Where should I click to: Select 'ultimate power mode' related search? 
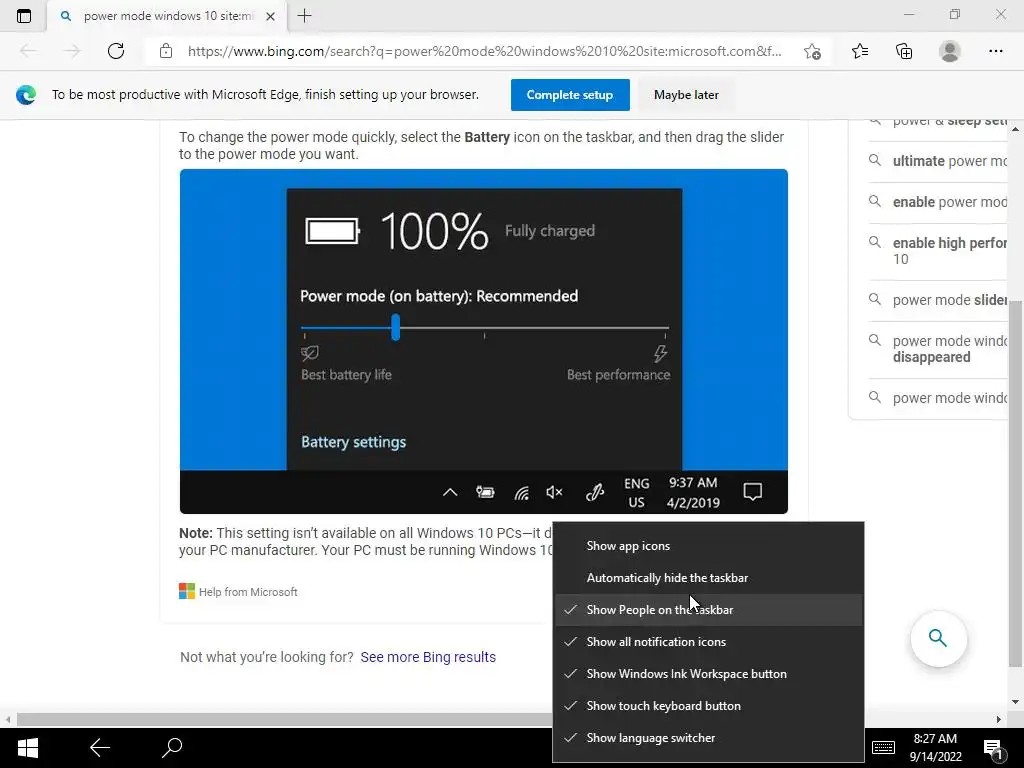pos(938,161)
